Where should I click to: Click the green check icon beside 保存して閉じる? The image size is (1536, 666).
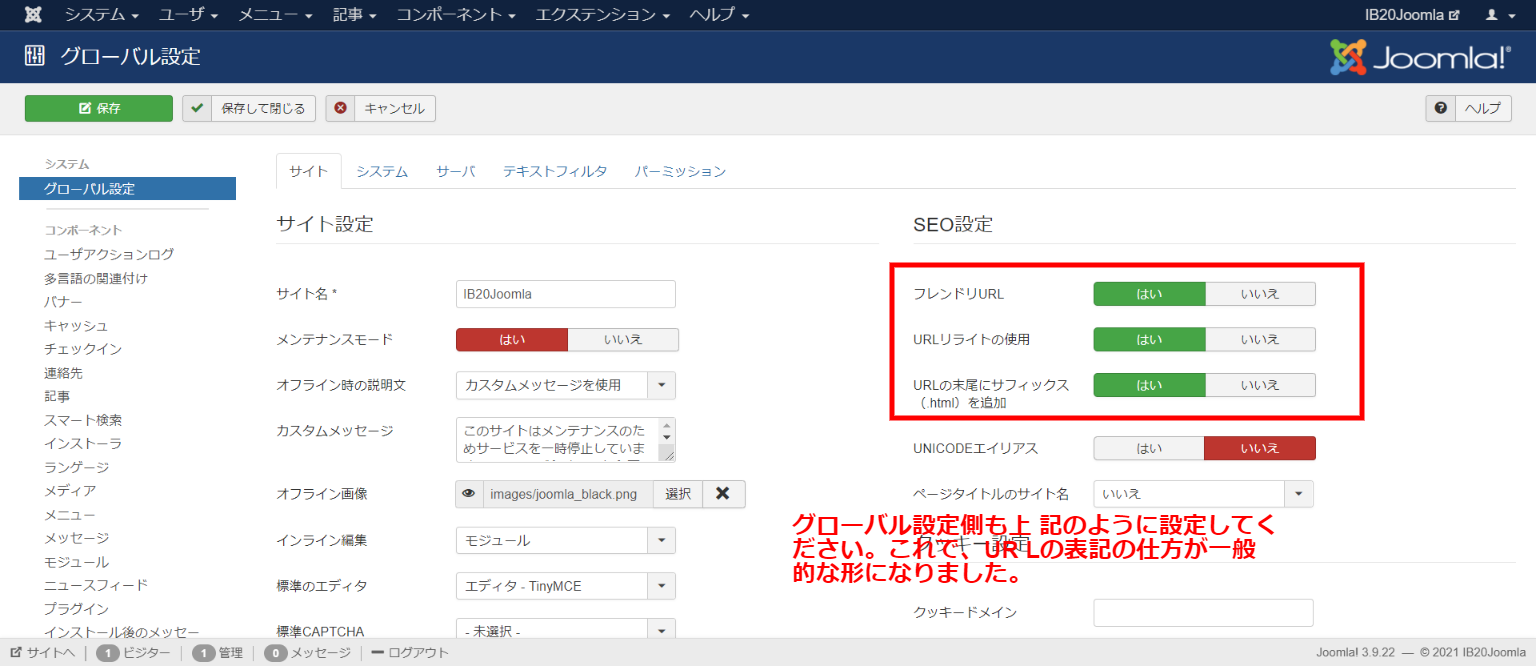tap(197, 108)
